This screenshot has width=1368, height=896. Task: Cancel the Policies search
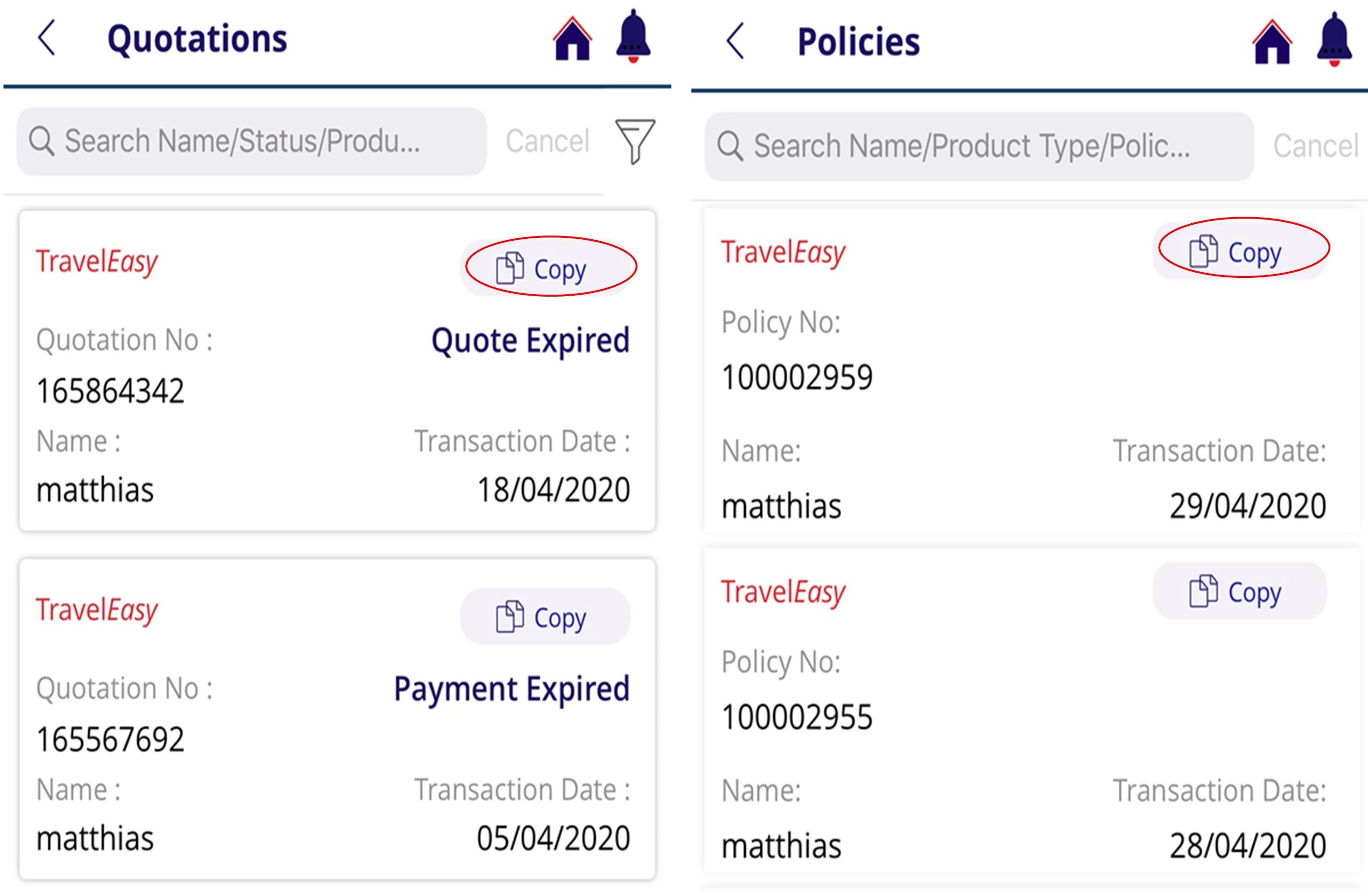(x=1315, y=146)
